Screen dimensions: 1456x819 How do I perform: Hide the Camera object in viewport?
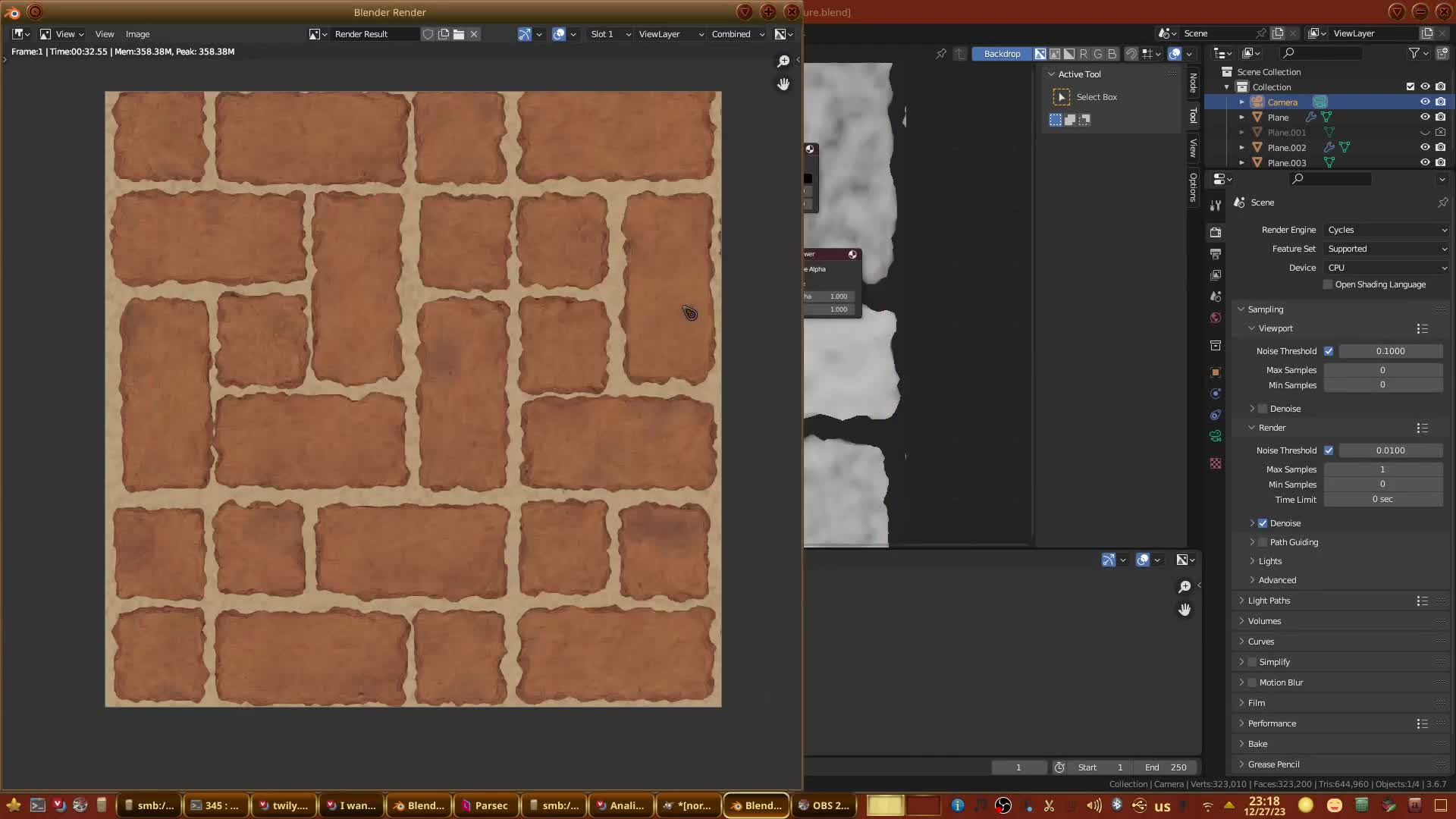point(1425,102)
